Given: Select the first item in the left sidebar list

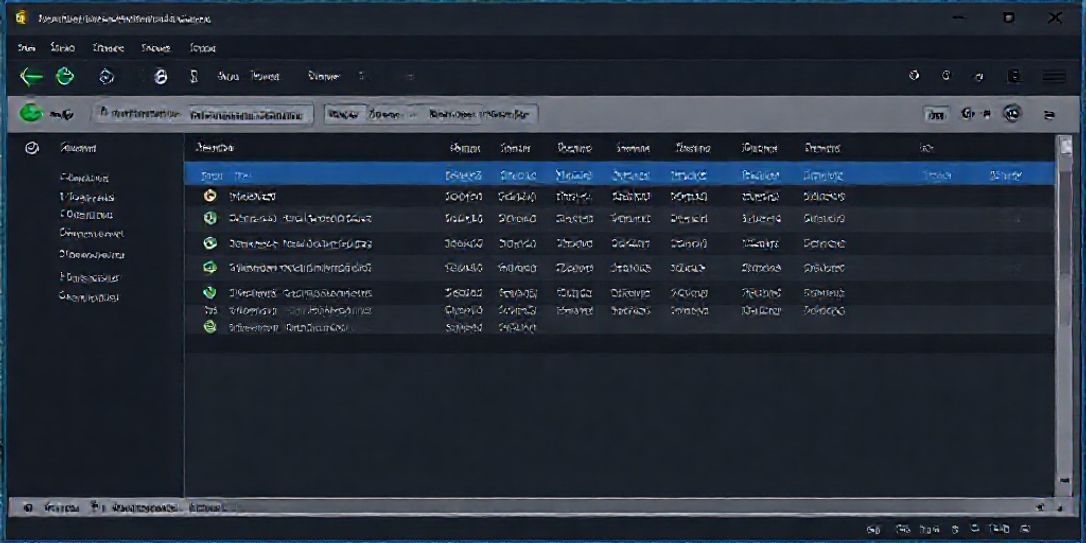Looking at the screenshot, I should tap(84, 177).
